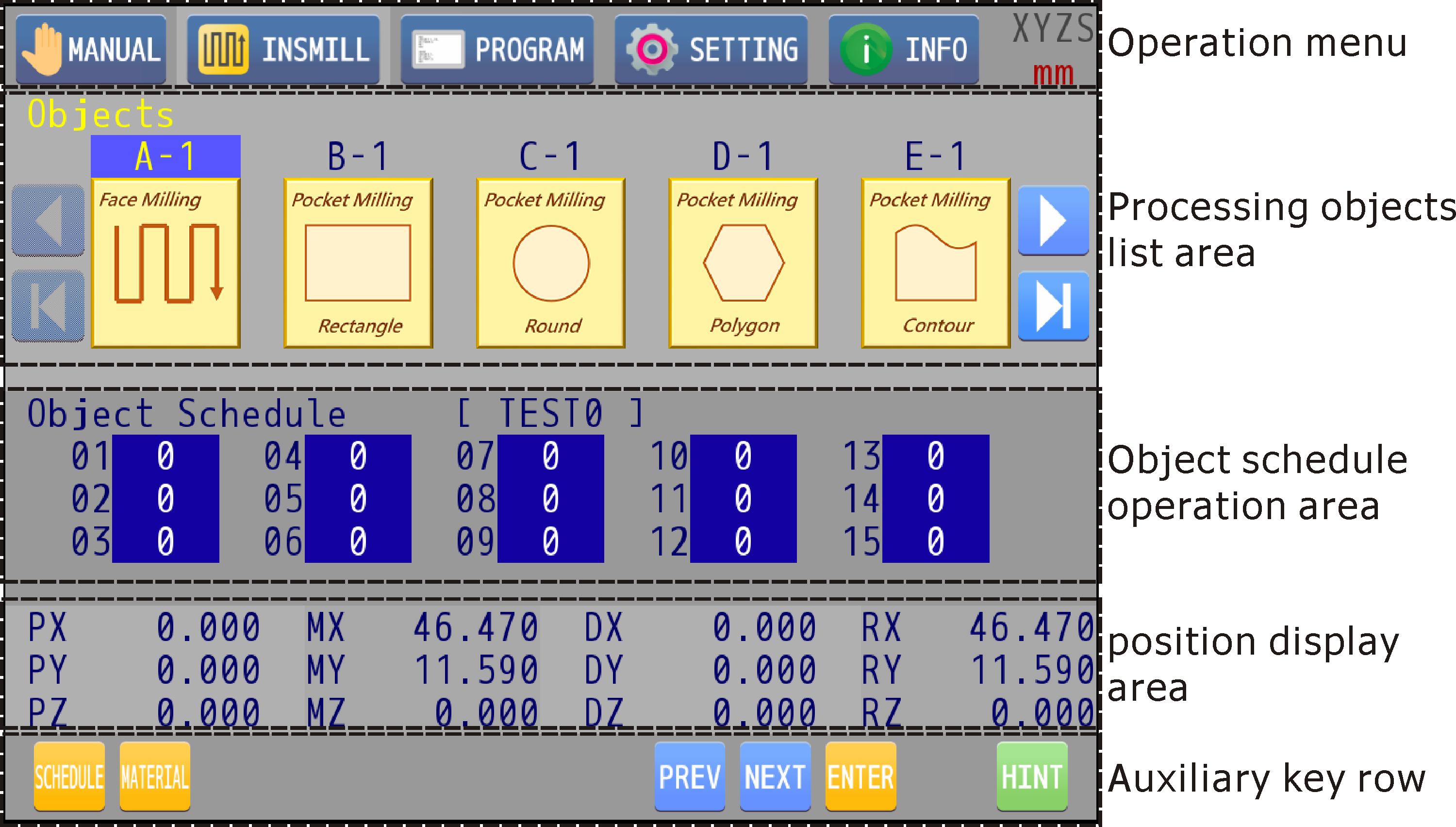Viewport: 1456px width, 827px height.
Task: Open the PROGRAM menu
Action: (x=497, y=50)
